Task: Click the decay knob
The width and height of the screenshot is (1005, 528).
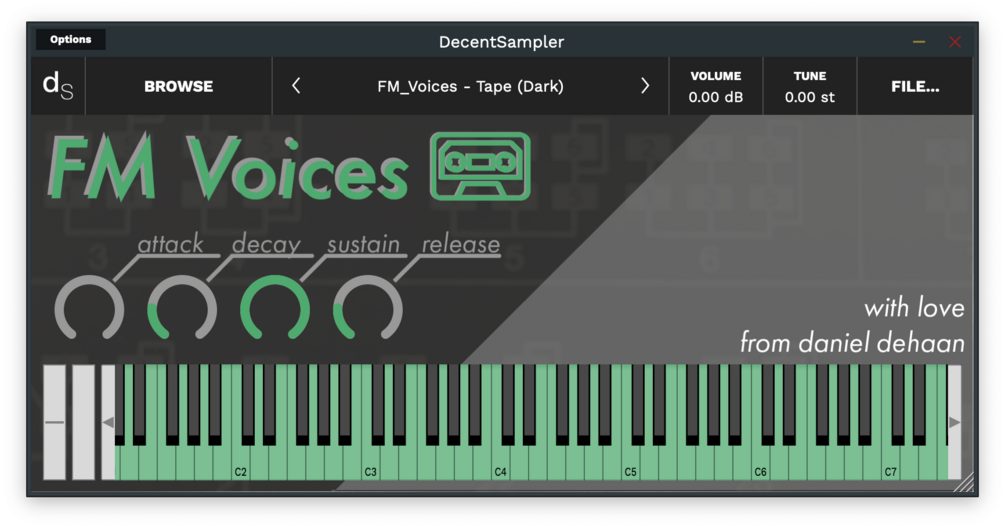Action: [x=182, y=308]
